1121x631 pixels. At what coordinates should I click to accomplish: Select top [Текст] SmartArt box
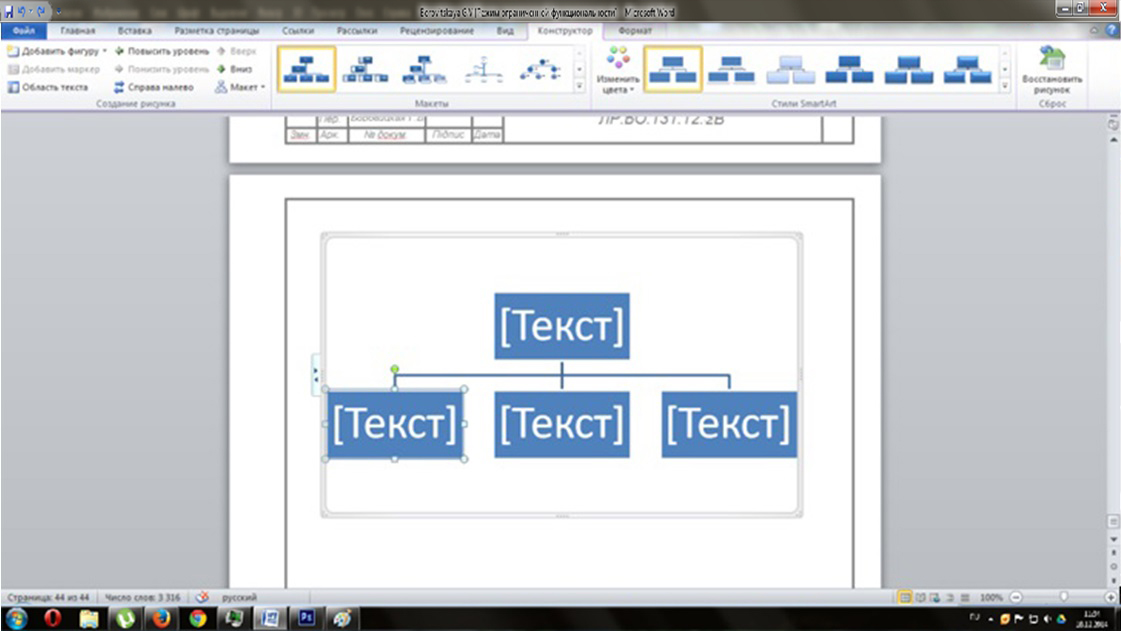562,326
